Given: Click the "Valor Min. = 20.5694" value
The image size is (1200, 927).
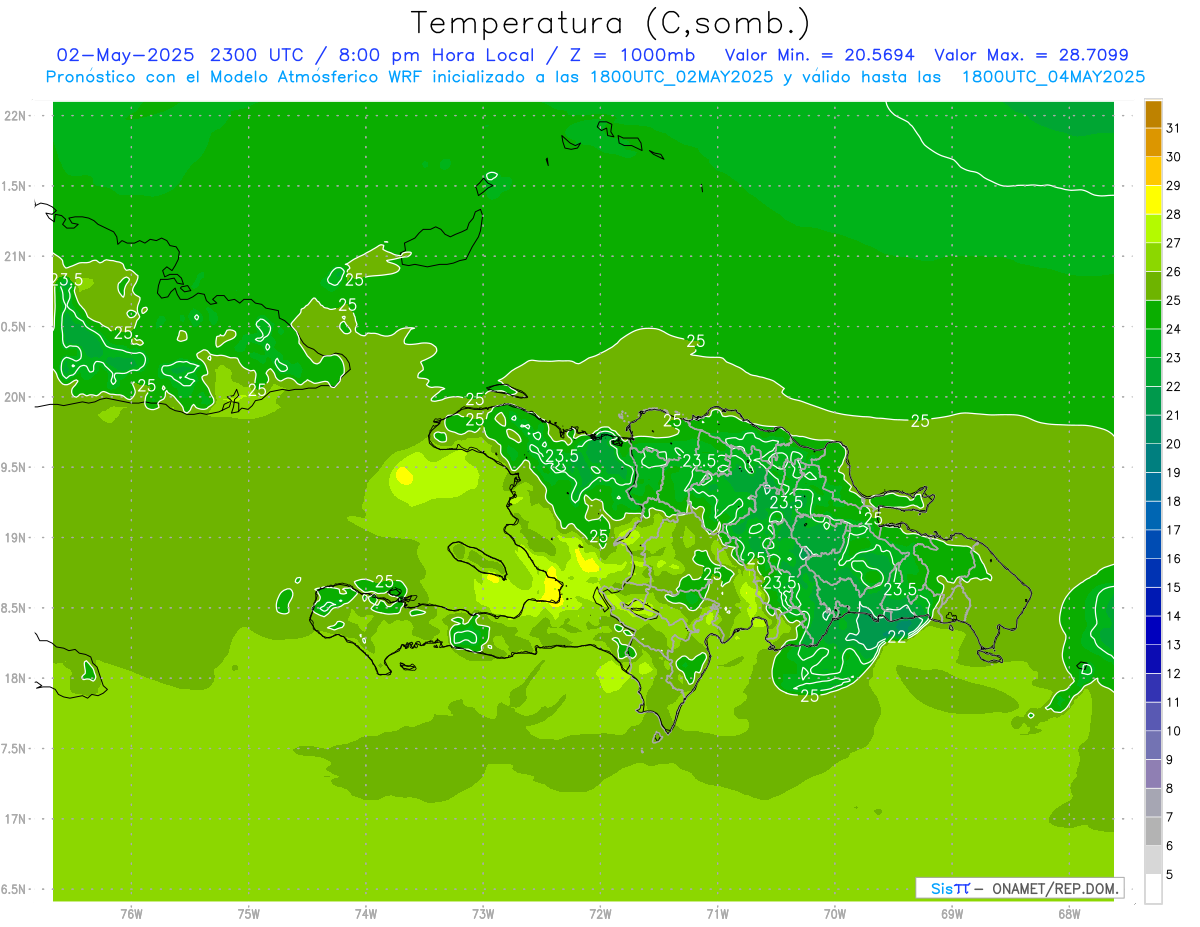Looking at the screenshot, I should (819, 55).
